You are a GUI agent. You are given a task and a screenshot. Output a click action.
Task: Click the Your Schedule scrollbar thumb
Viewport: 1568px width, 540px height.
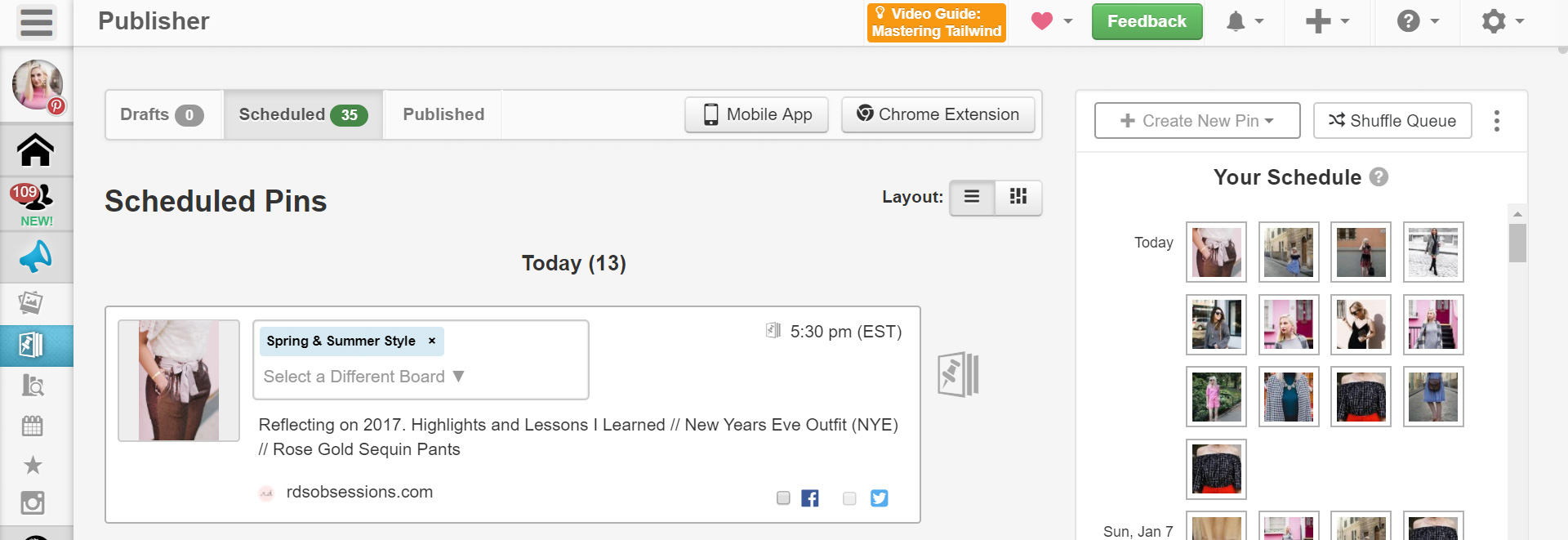[1517, 243]
